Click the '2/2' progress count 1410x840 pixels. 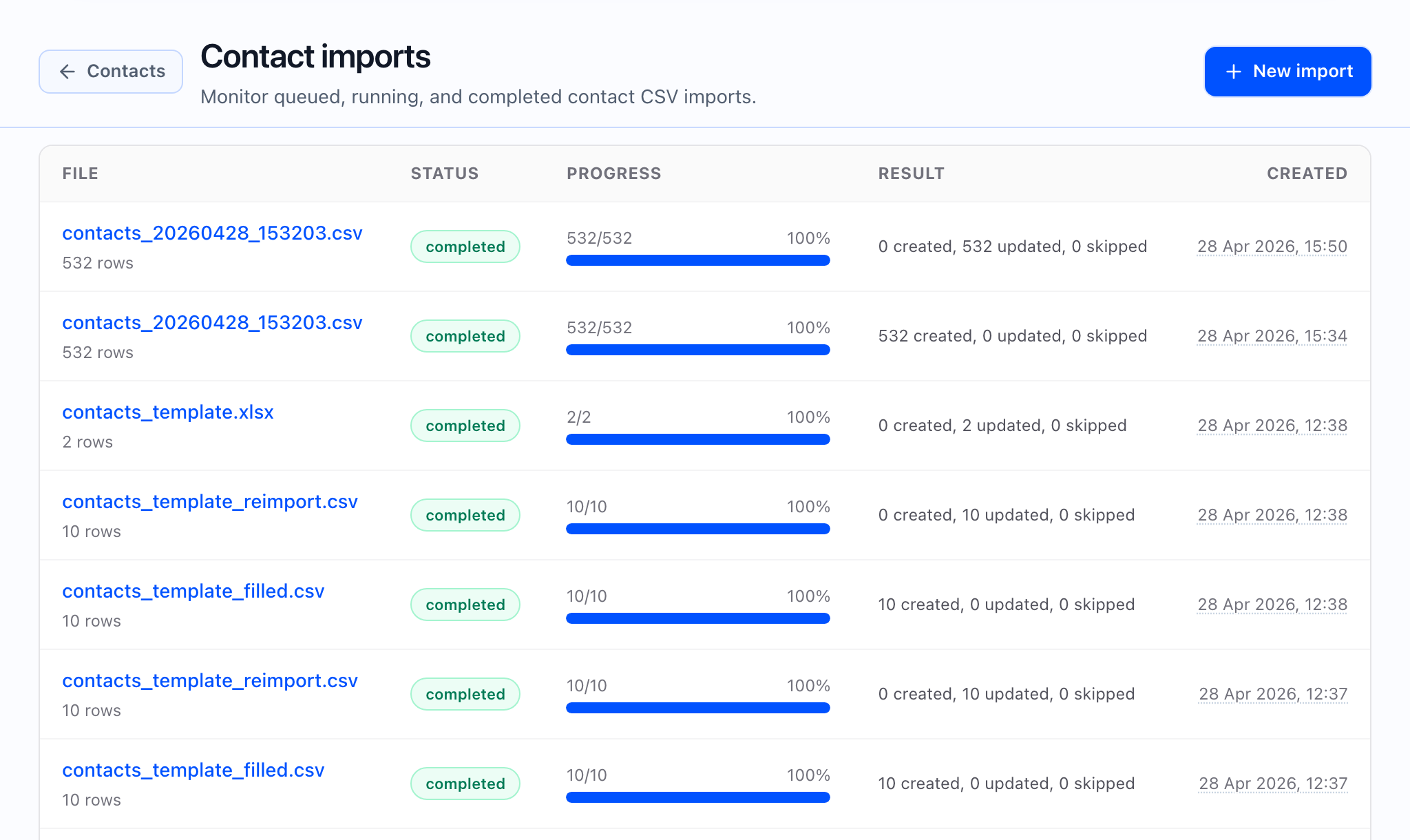[579, 417]
